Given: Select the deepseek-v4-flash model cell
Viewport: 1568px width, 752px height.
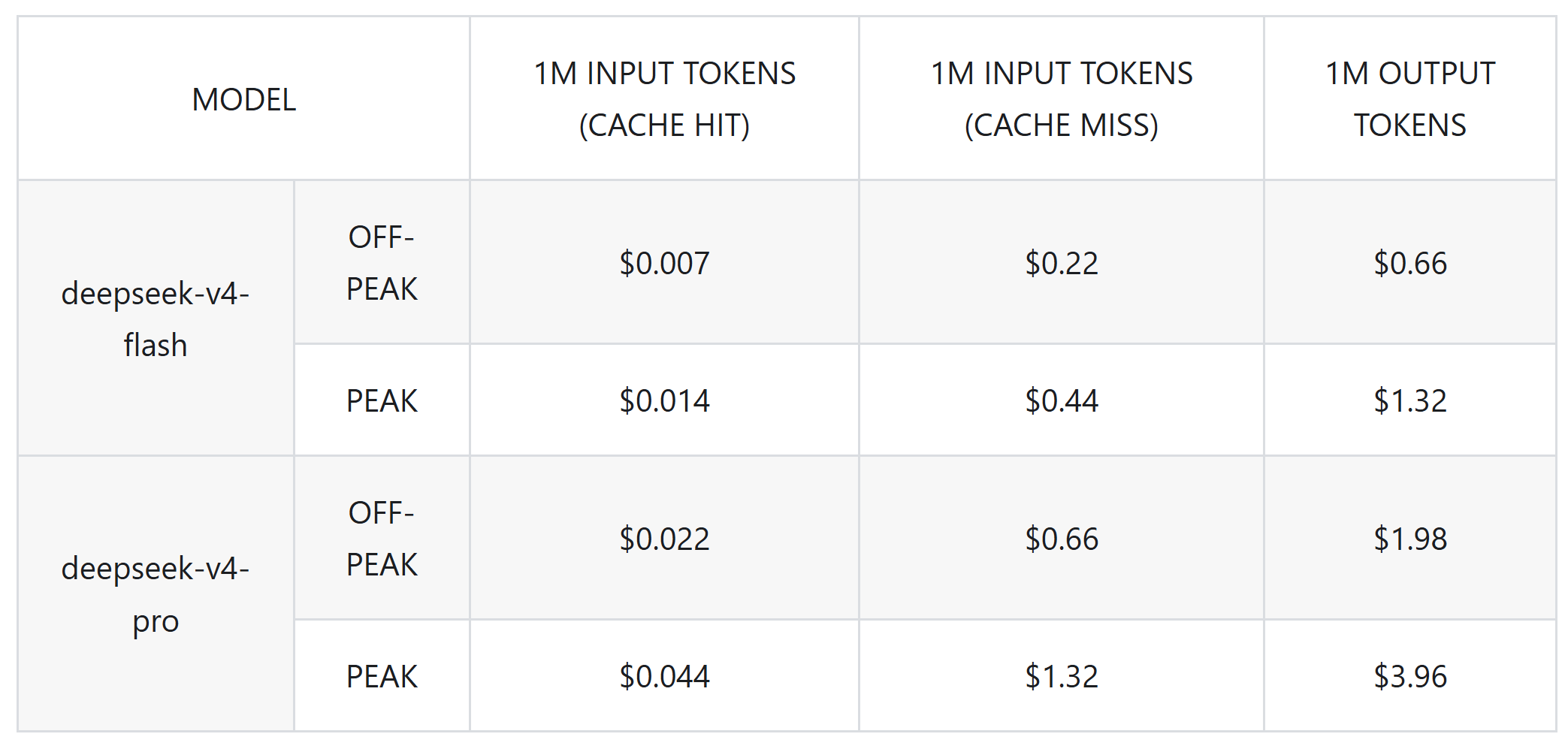Looking at the screenshot, I should pyautogui.click(x=156, y=319).
